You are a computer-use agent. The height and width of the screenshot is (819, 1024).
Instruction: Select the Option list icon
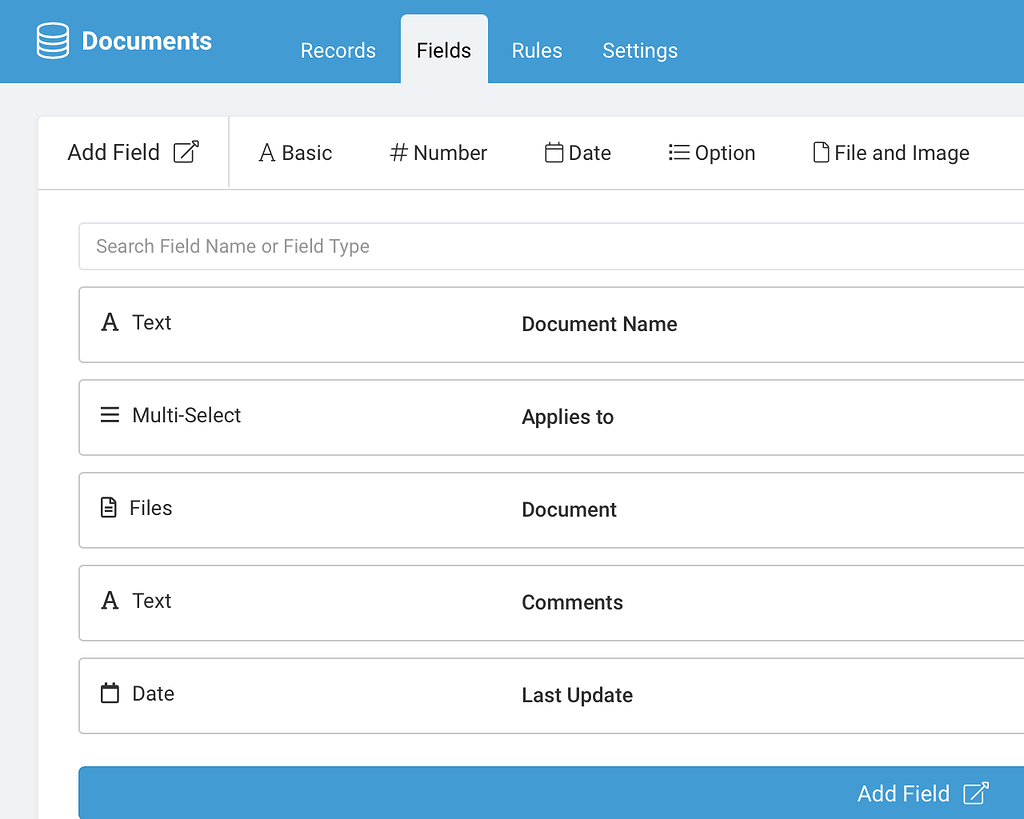[676, 152]
